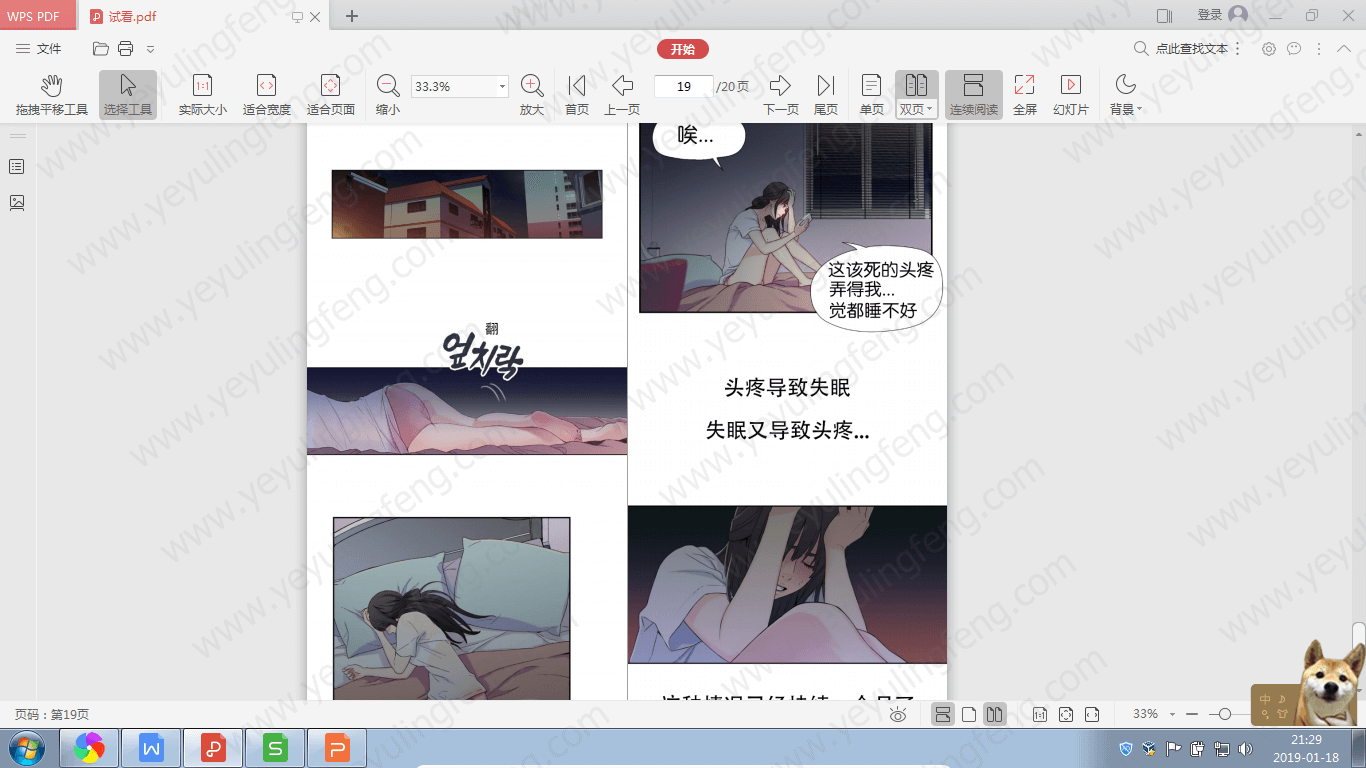Start slideshow mode (幻灯片)
Screen dimensions: 1366x768
[x=1071, y=95]
